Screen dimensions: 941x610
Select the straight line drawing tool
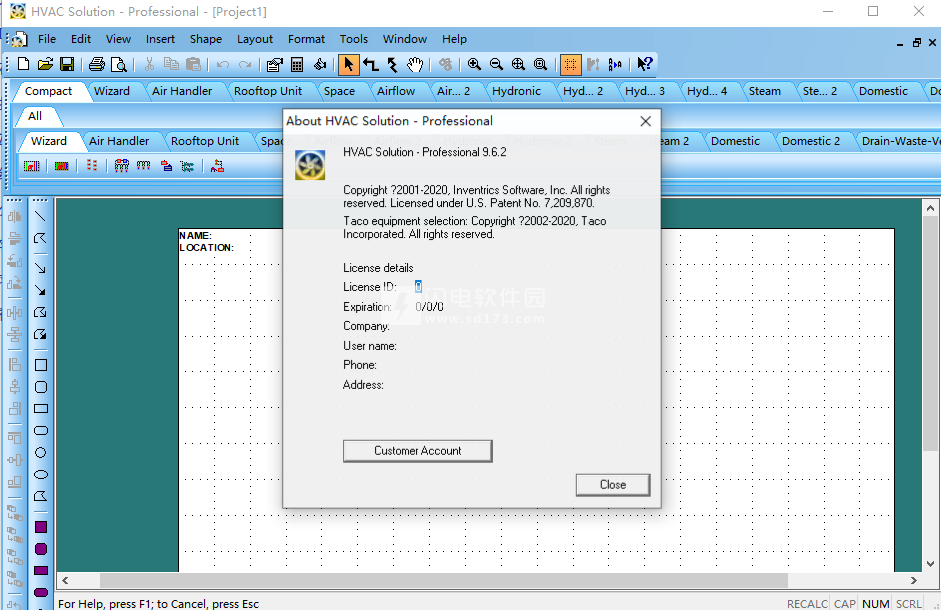40,216
